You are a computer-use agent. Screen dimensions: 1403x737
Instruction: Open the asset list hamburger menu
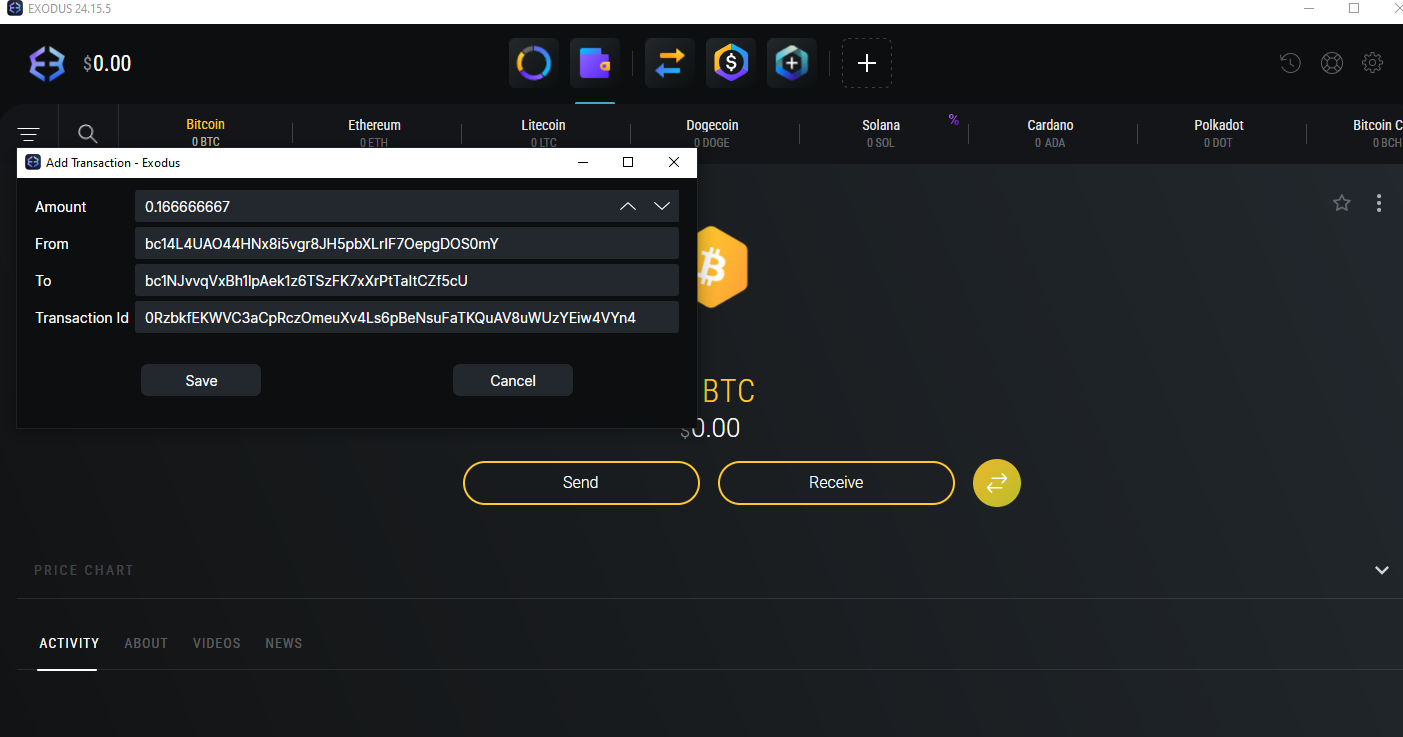click(29, 134)
